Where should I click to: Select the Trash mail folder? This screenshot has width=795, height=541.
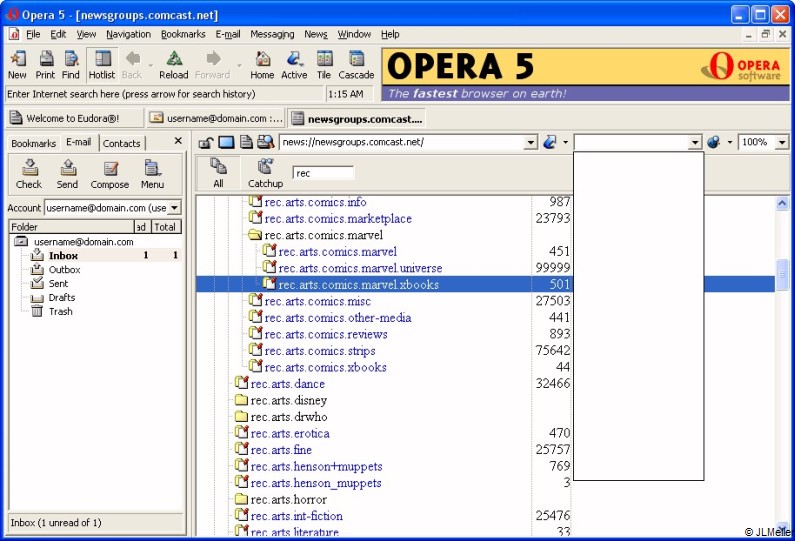pyautogui.click(x=61, y=311)
